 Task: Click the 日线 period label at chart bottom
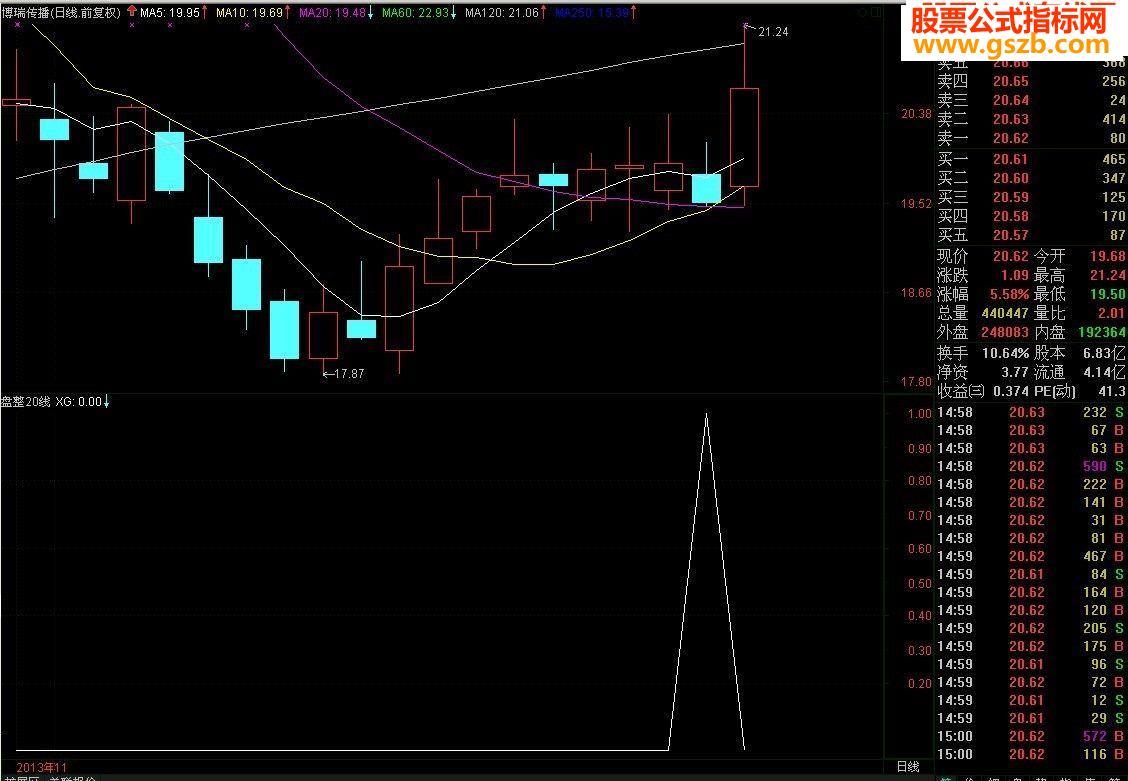click(x=908, y=767)
